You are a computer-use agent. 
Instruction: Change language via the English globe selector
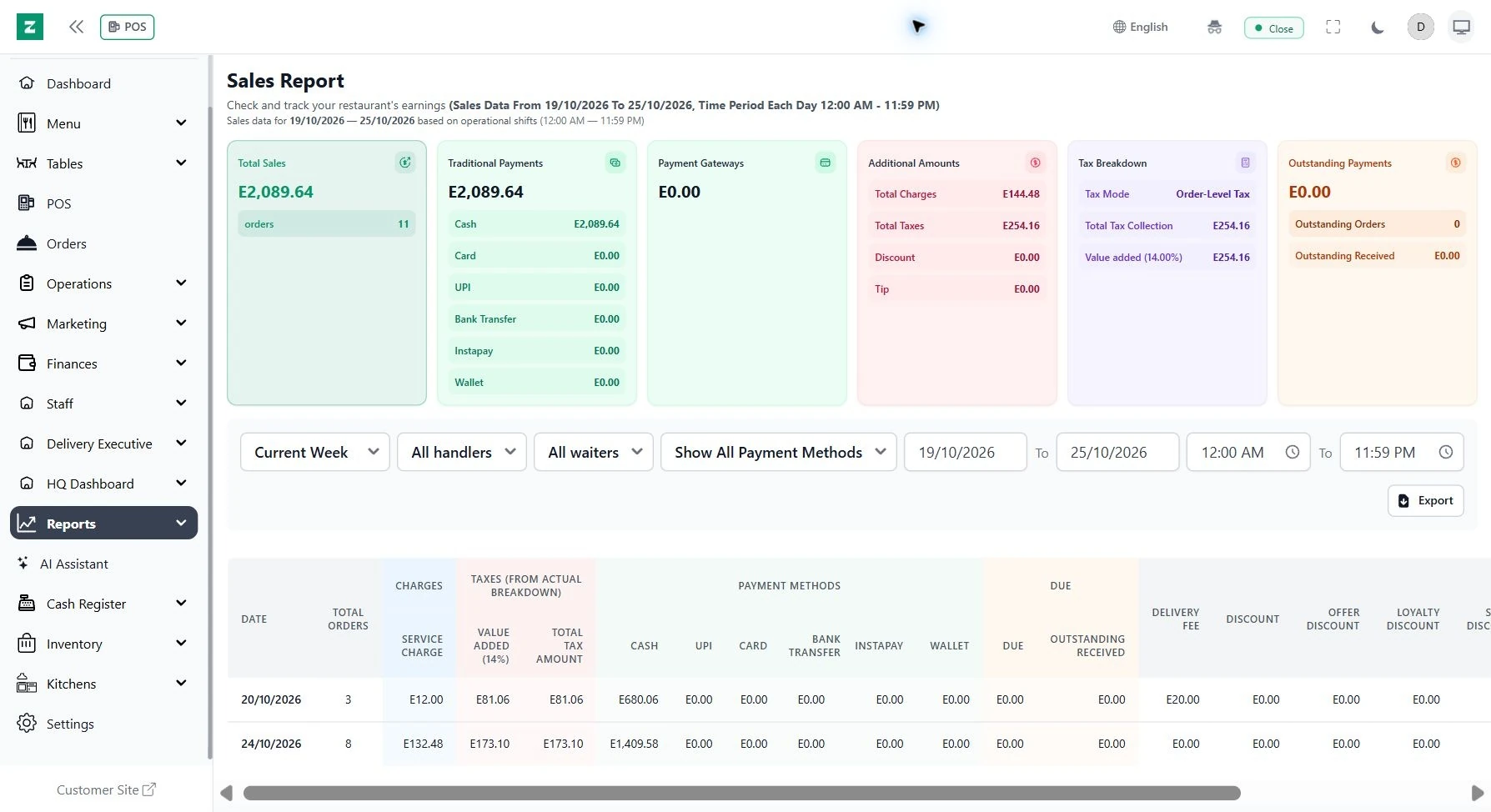pyautogui.click(x=1140, y=27)
